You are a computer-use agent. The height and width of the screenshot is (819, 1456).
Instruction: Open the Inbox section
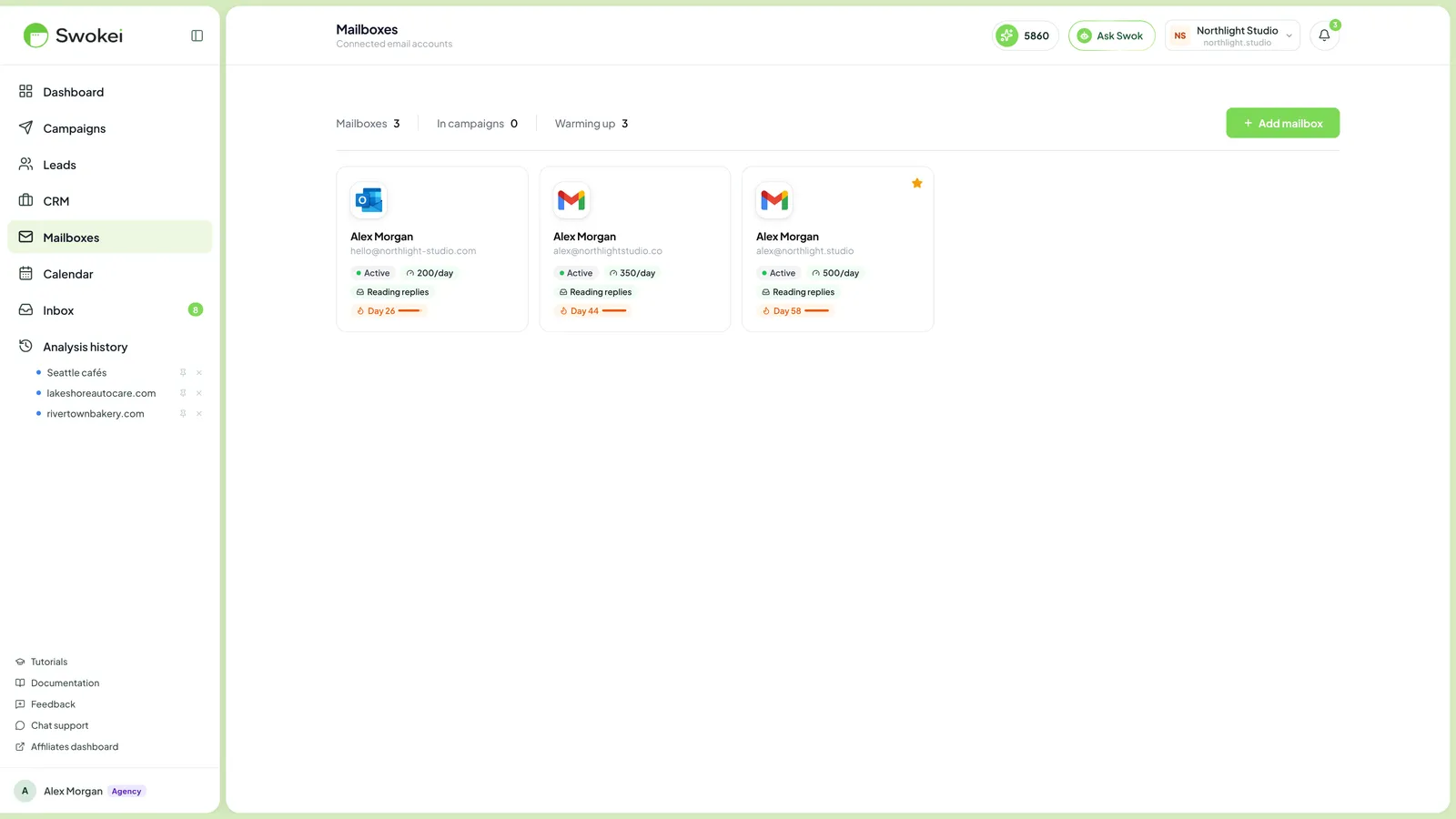point(109,310)
